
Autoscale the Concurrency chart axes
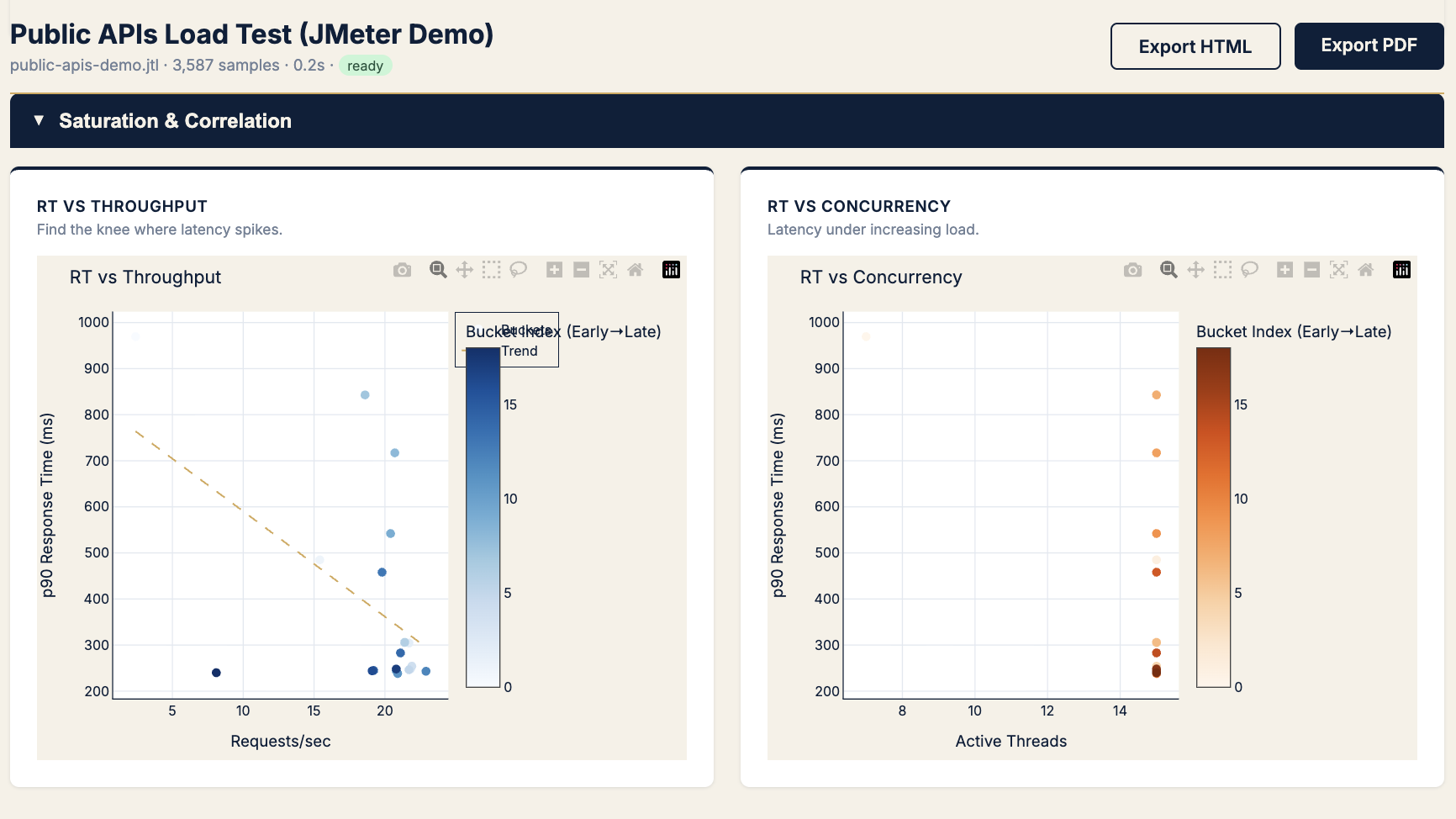[x=1339, y=270]
